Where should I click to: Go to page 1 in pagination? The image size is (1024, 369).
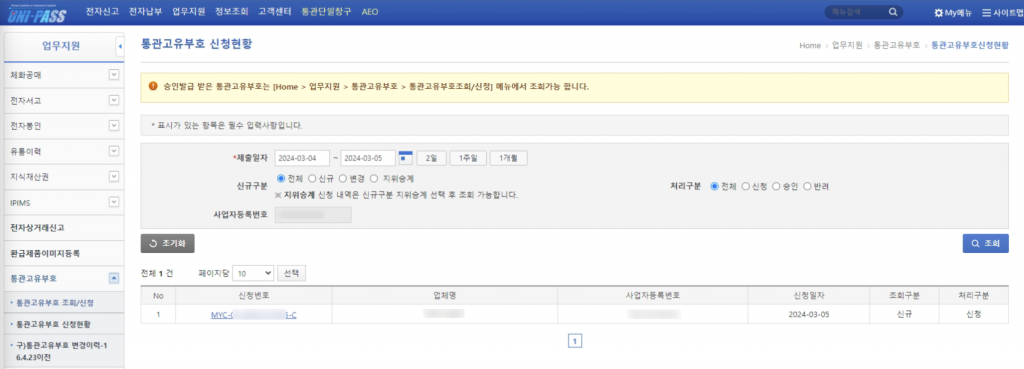[x=575, y=340]
